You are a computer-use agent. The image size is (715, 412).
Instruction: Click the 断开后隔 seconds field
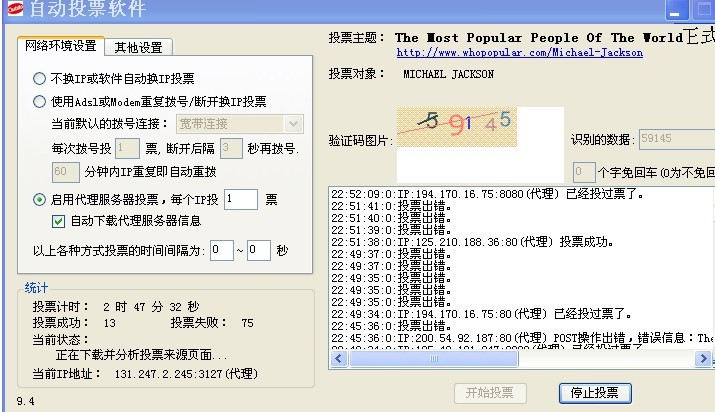tap(231, 148)
